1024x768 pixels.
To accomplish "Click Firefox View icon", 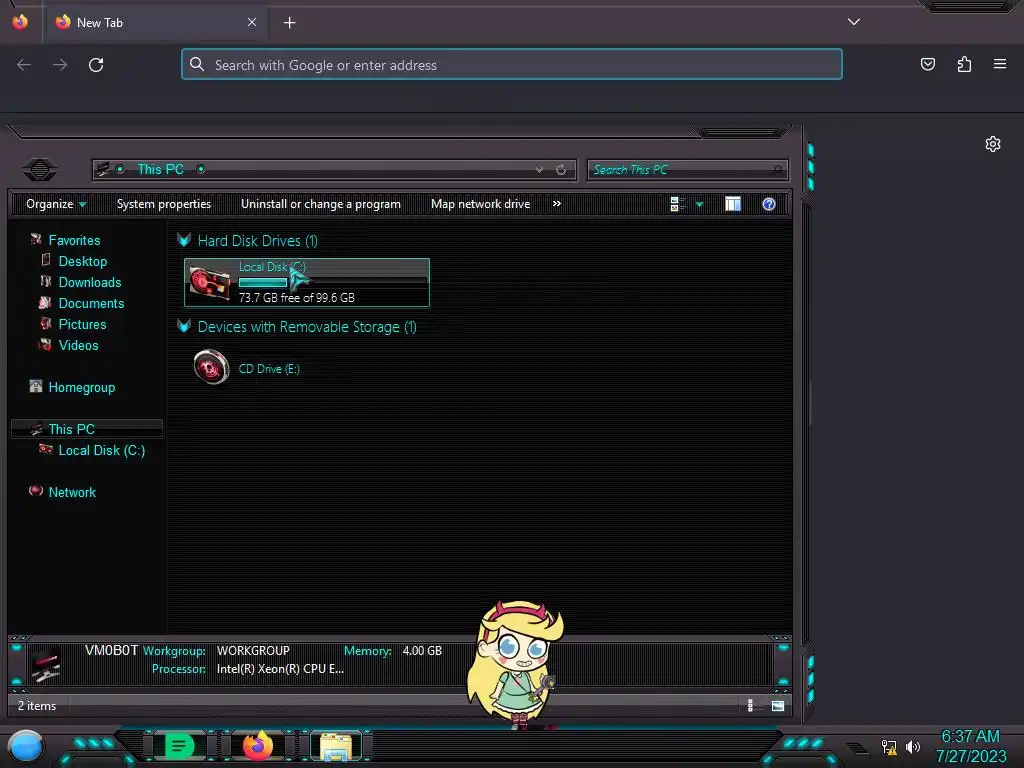I will coord(20,22).
